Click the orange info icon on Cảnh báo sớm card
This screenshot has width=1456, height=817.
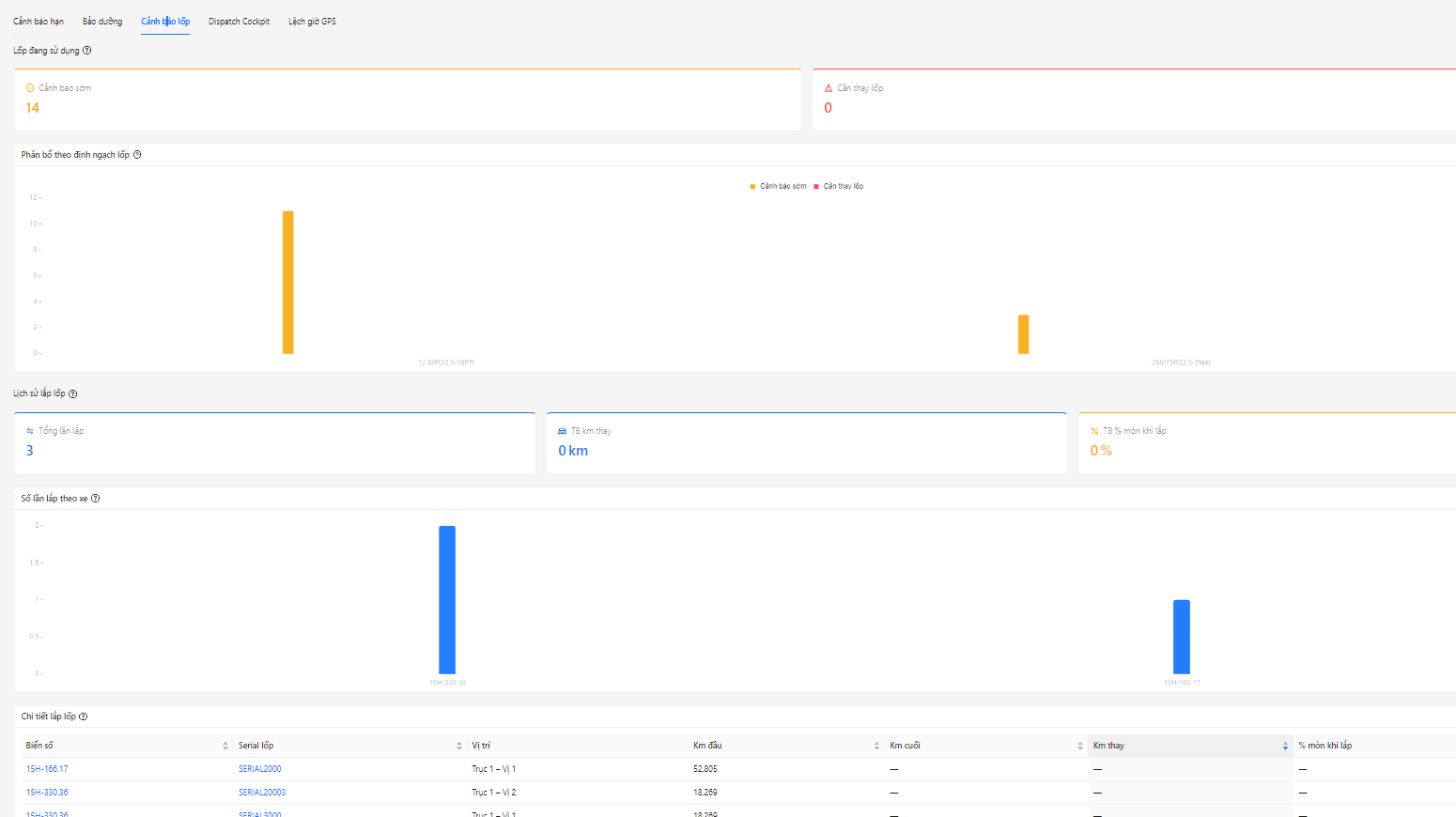point(30,88)
